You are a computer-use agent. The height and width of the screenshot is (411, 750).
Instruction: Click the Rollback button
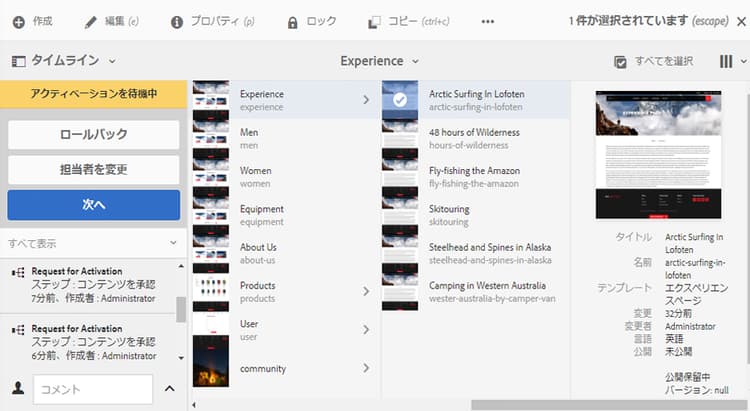pyautogui.click(x=94, y=134)
